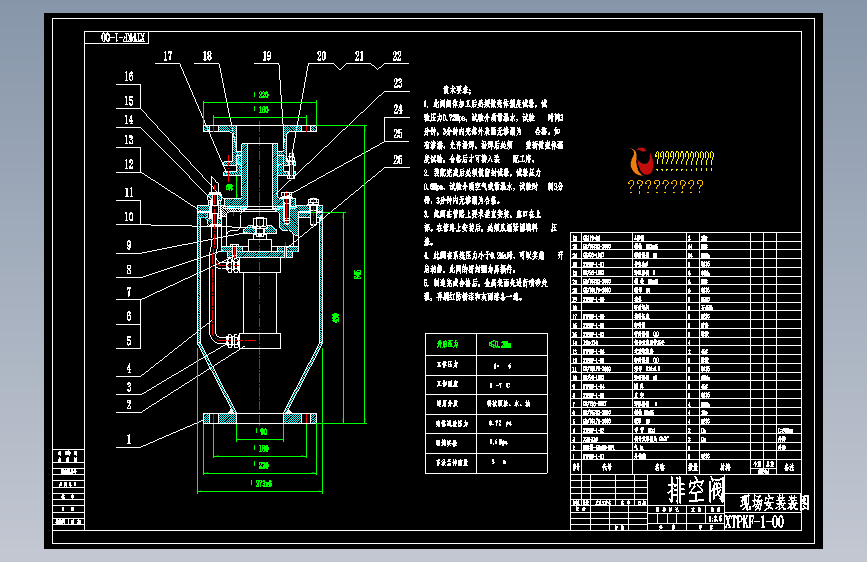Click part callout number 12
Viewport: 867px width, 562px height.
pyautogui.click(x=129, y=164)
